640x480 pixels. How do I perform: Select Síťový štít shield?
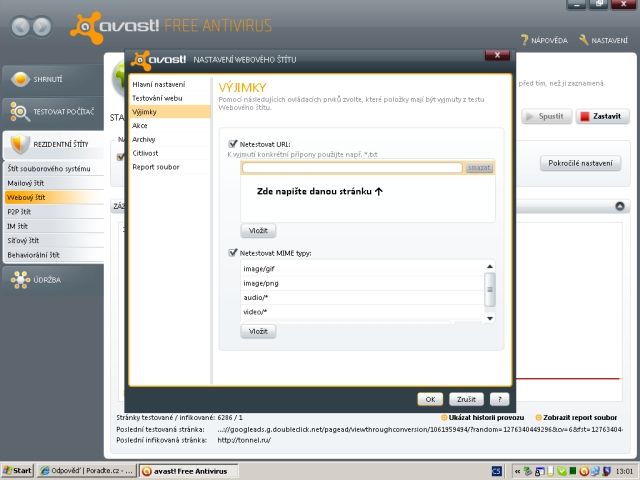click(54, 240)
